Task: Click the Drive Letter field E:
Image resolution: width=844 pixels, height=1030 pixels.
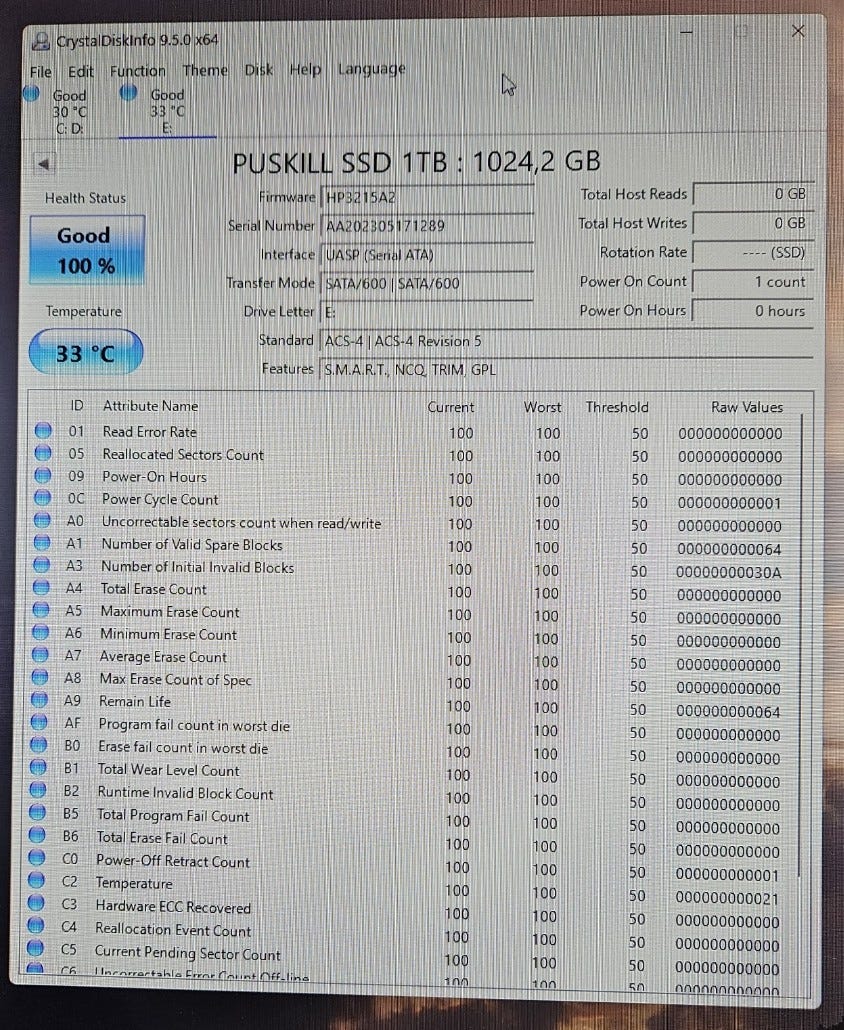Action: (427, 312)
